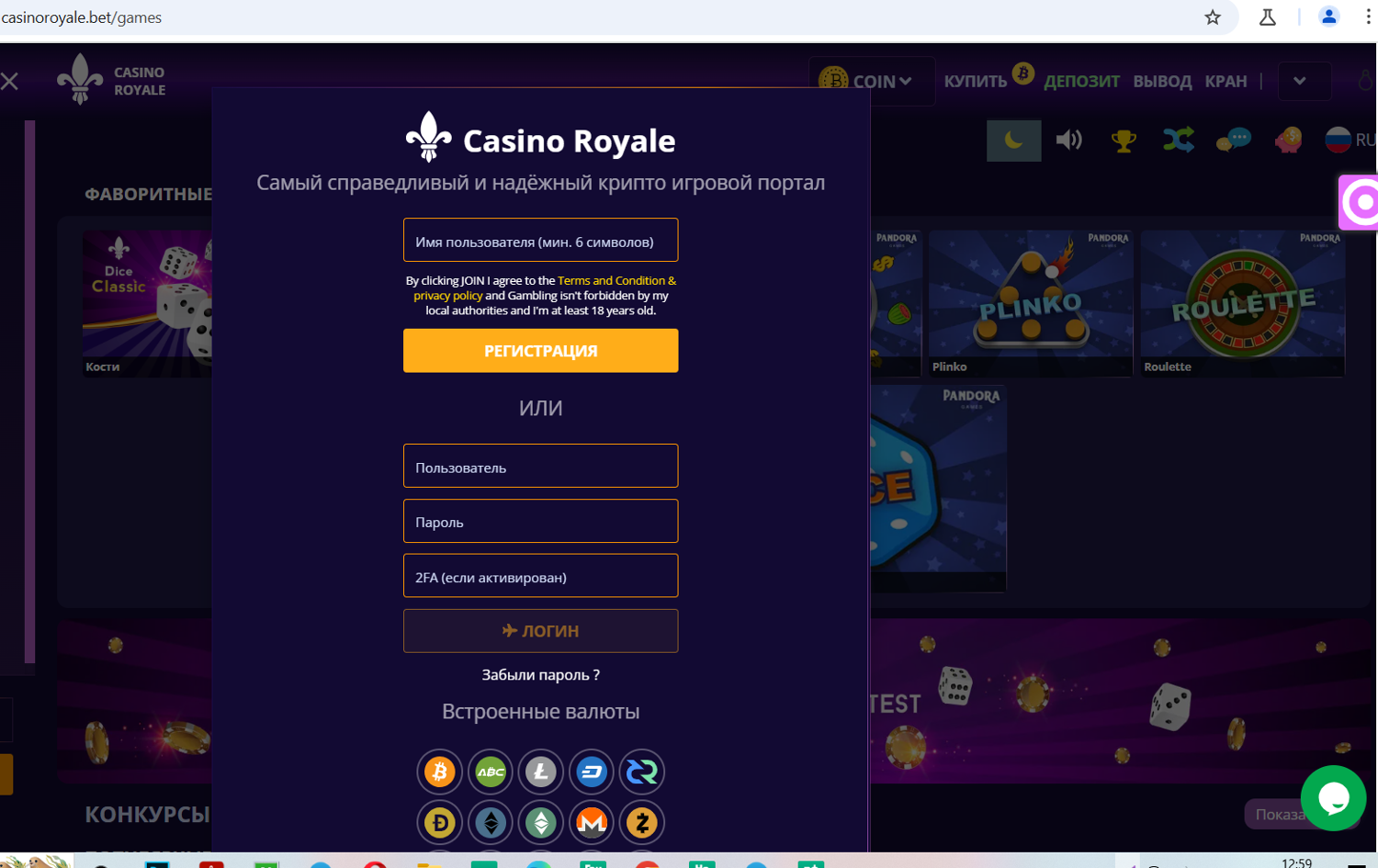Select the Litecoin currency icon

(540, 772)
